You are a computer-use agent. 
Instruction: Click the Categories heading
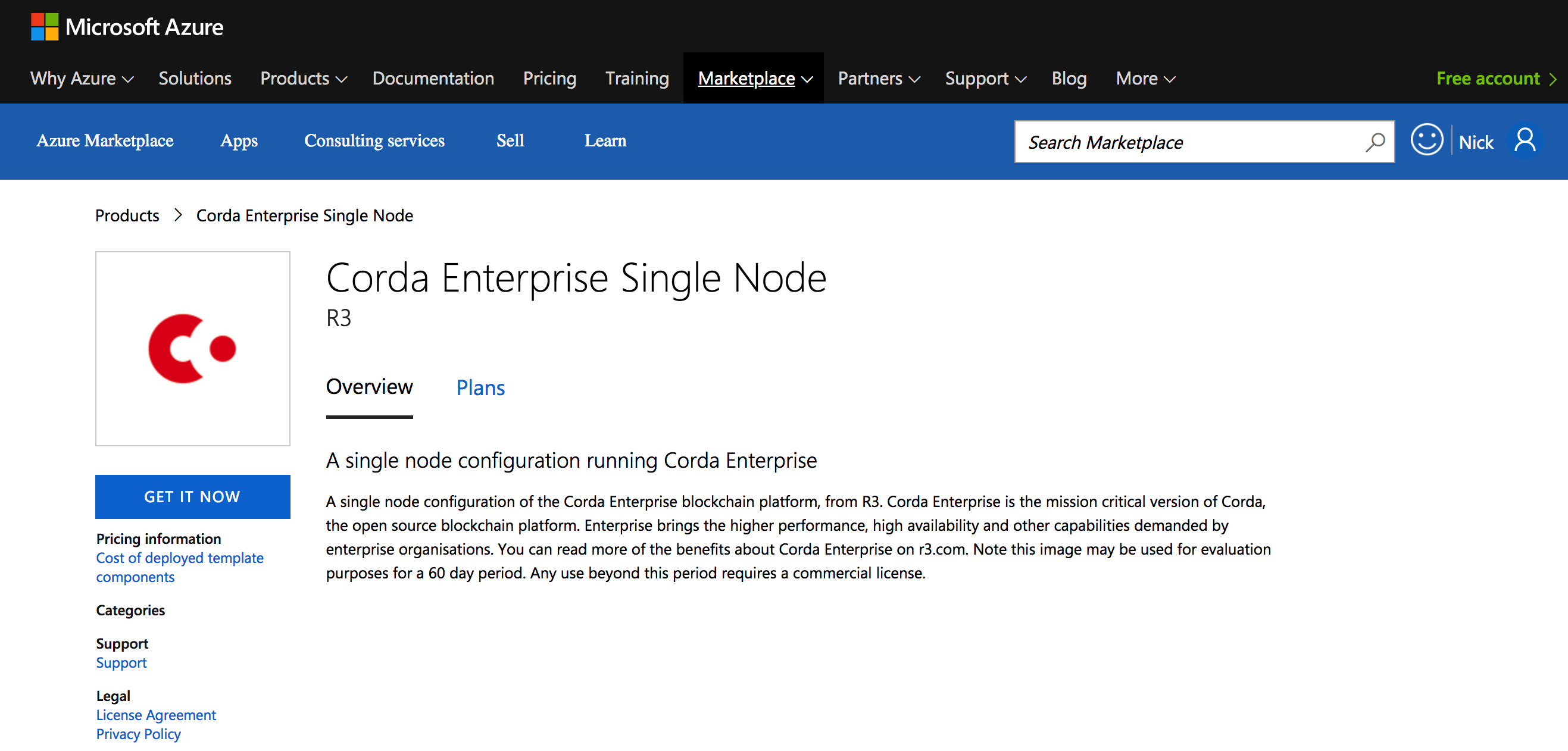pyautogui.click(x=130, y=610)
